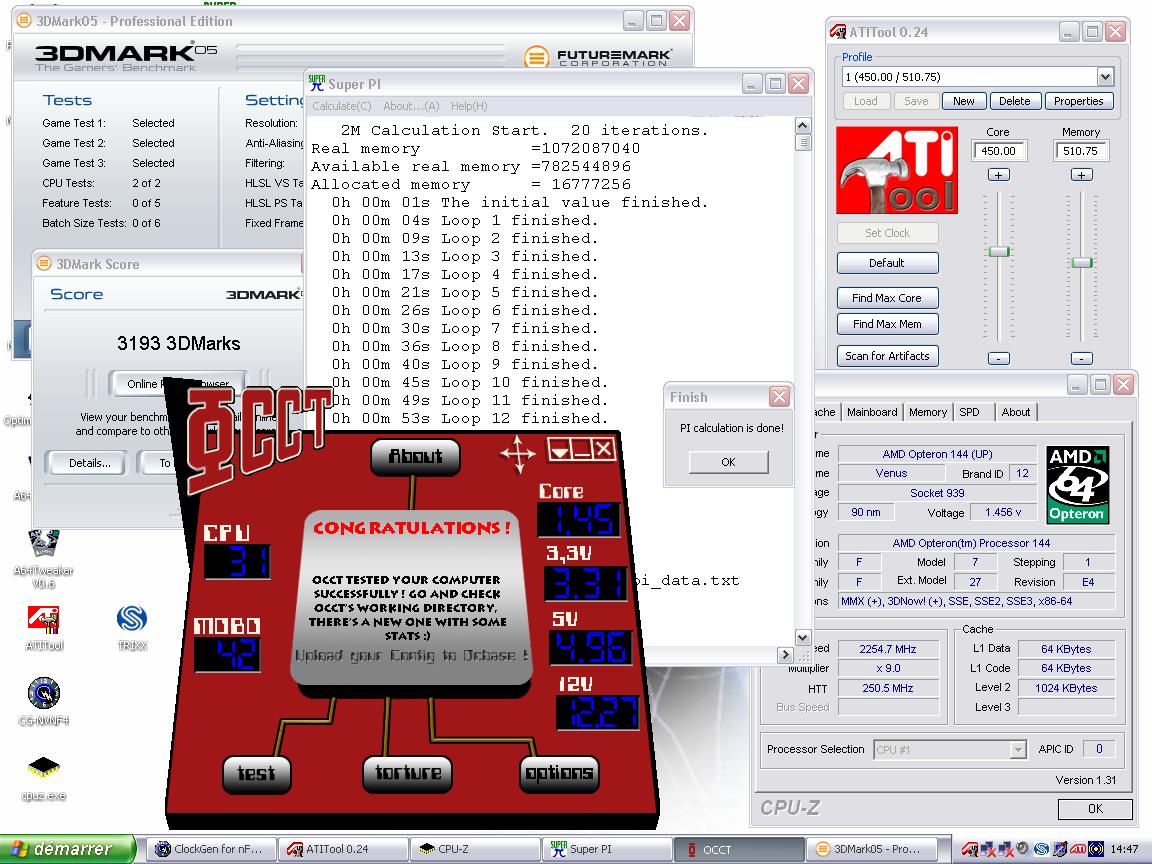Click Scan for Artifacts in ATITool

pos(887,356)
